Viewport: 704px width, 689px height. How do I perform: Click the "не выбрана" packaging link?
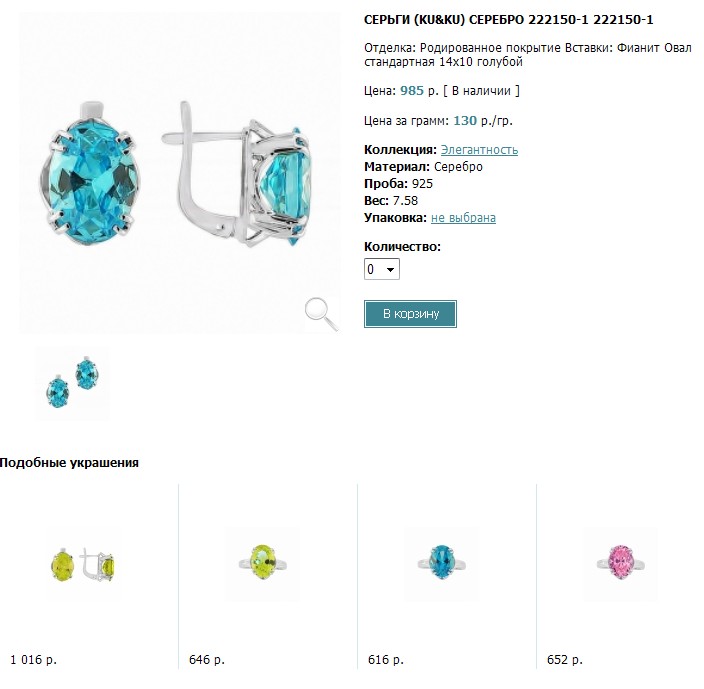463,218
